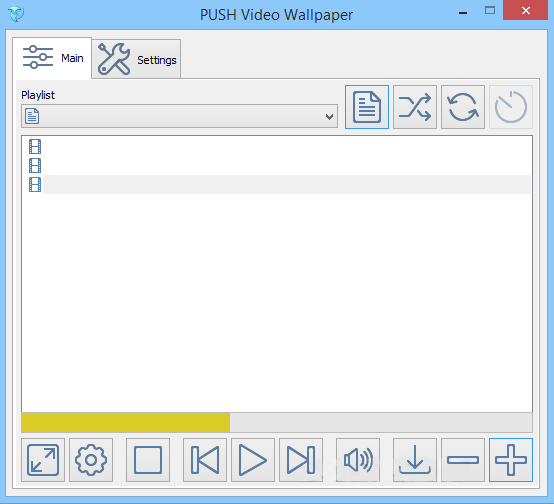The width and height of the screenshot is (554, 504).
Task: Click the greyed timer interval button
Action: 511,107
